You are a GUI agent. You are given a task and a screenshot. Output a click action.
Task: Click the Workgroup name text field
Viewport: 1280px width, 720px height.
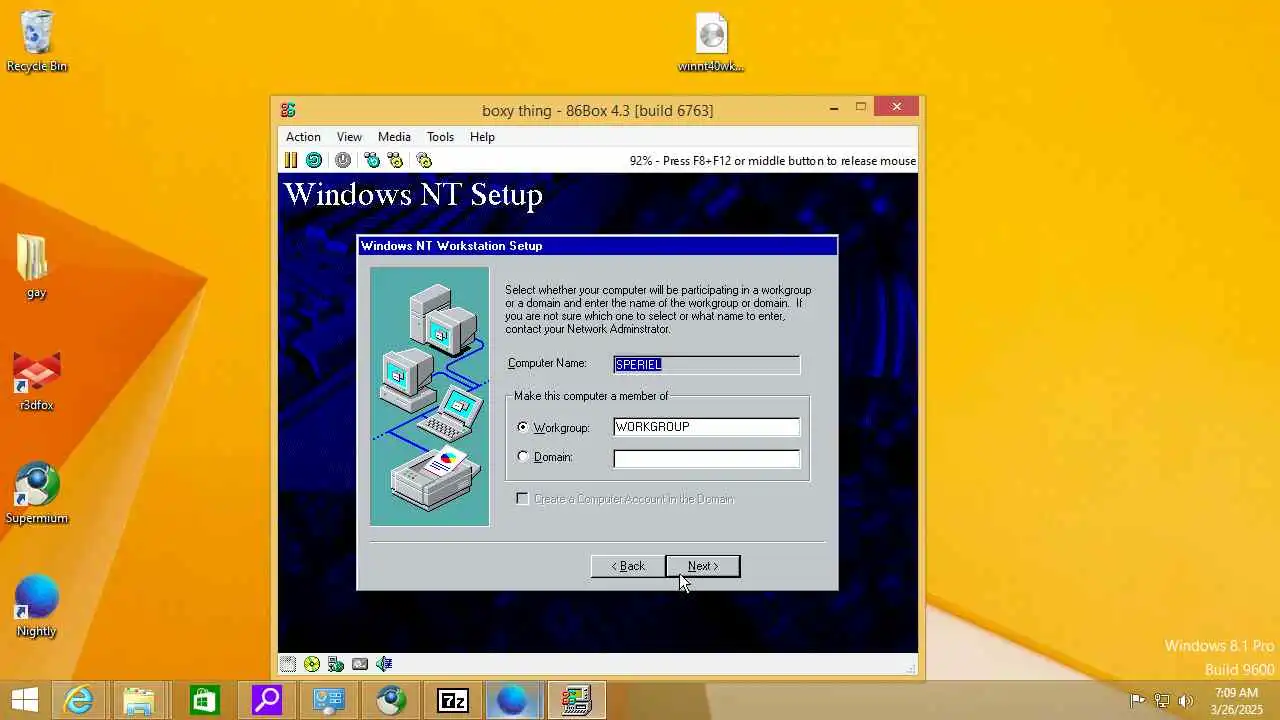(x=706, y=427)
